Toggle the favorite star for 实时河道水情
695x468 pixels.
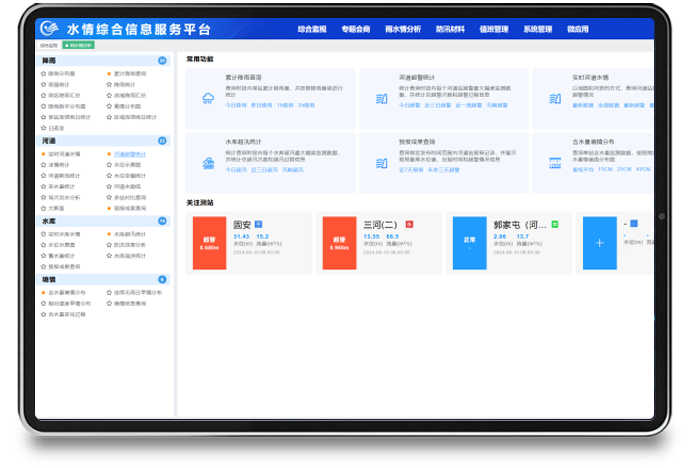tap(44, 154)
